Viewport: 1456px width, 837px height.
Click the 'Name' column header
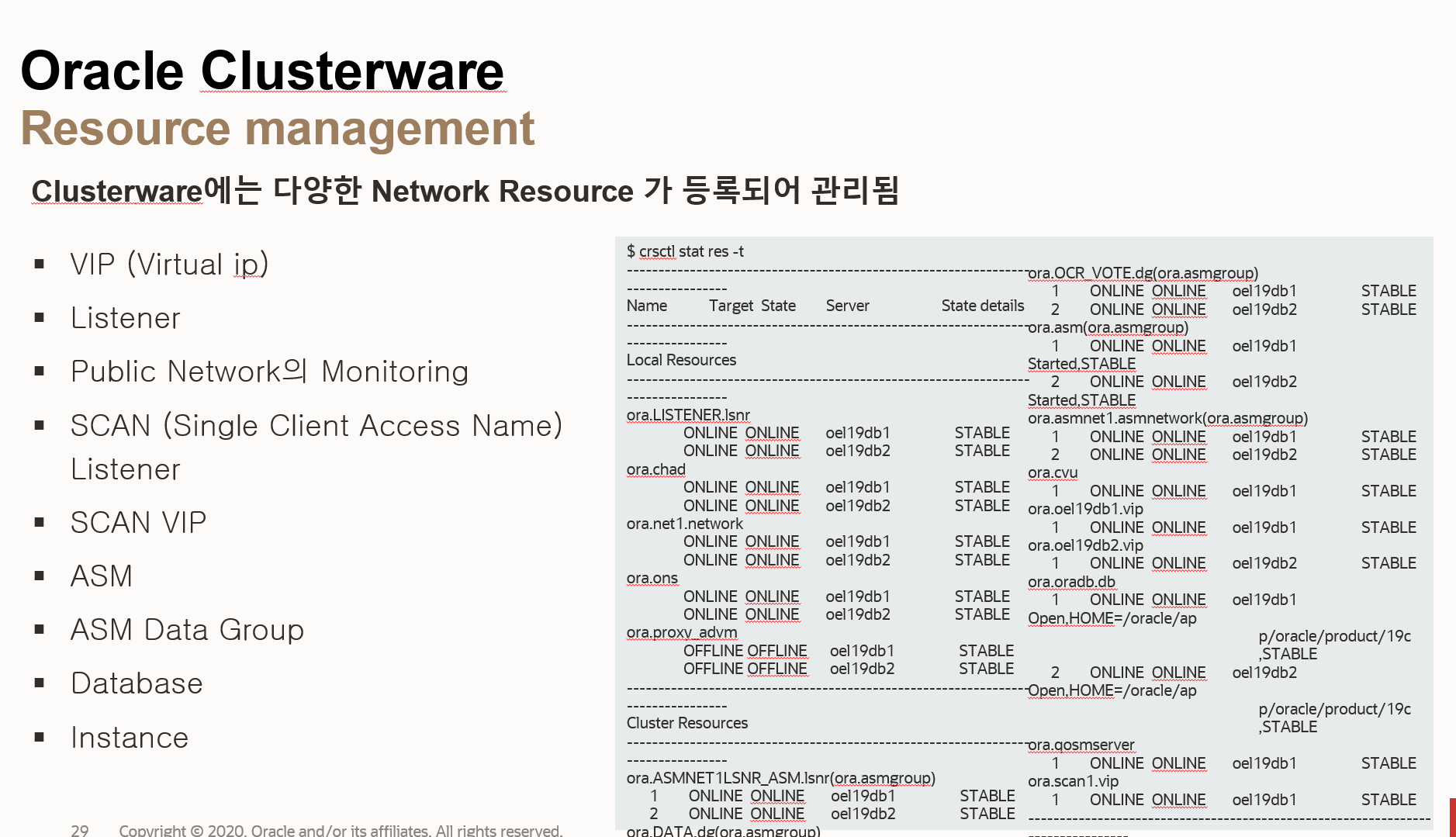tap(647, 306)
